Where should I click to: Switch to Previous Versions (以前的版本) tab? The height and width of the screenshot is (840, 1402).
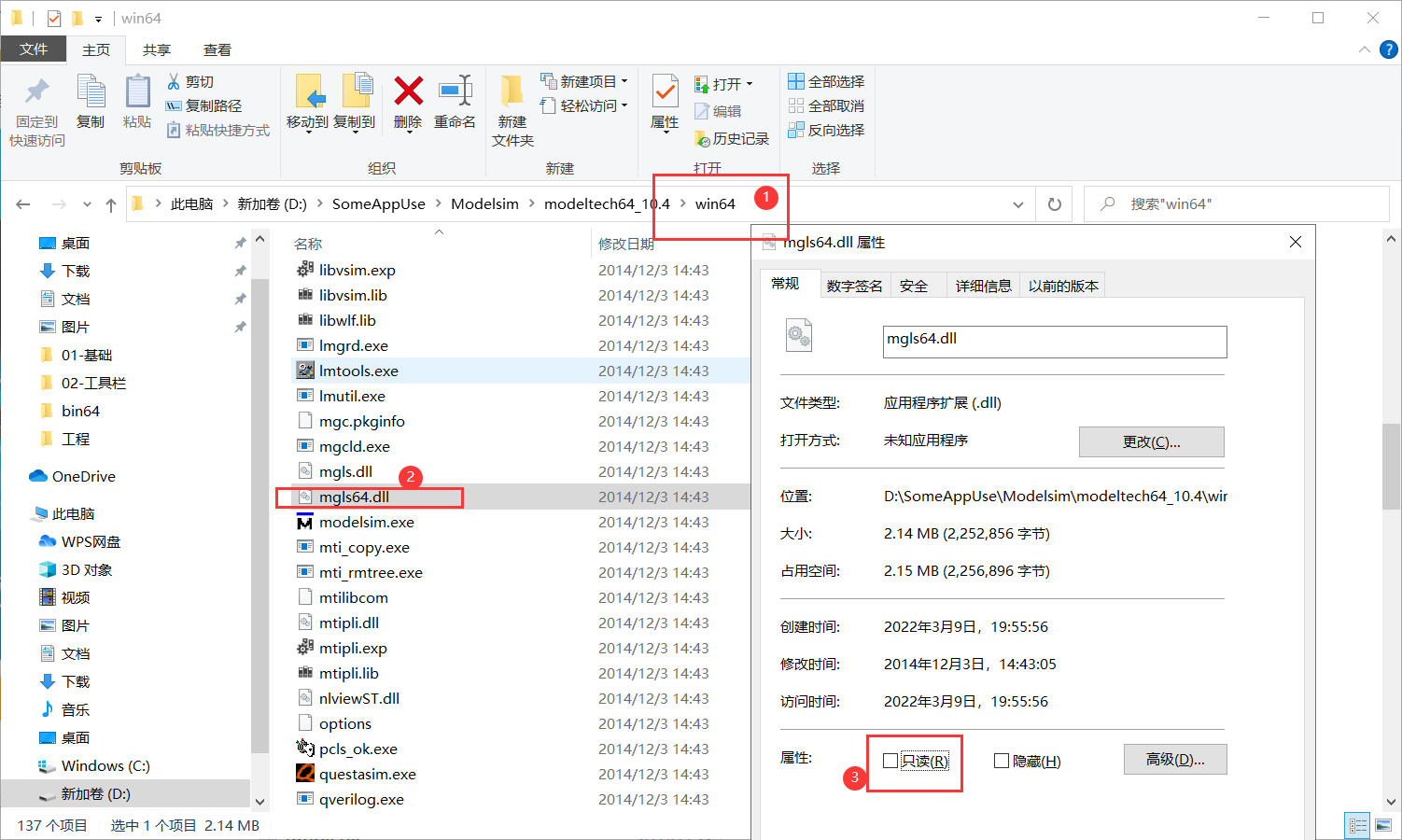1063,286
